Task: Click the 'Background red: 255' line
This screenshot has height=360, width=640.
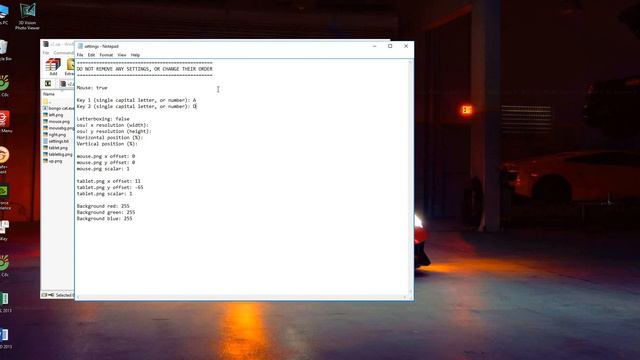Action: pyautogui.click(x=103, y=206)
